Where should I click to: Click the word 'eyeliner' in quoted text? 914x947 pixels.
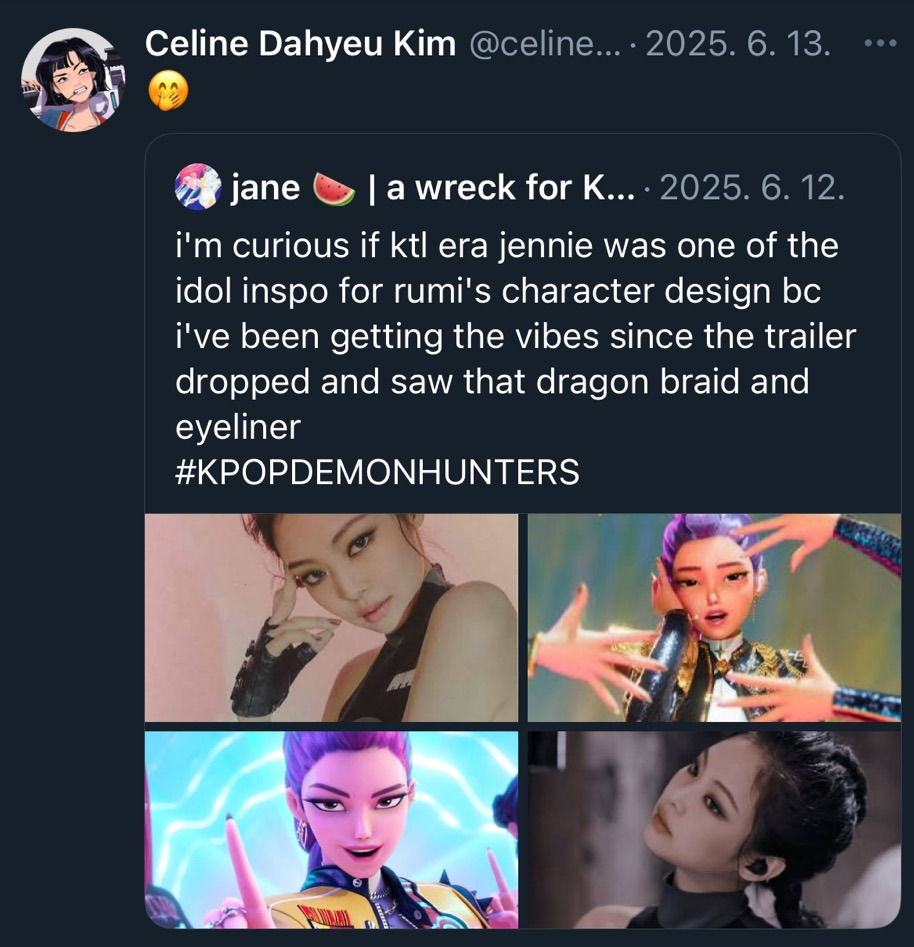tap(237, 427)
